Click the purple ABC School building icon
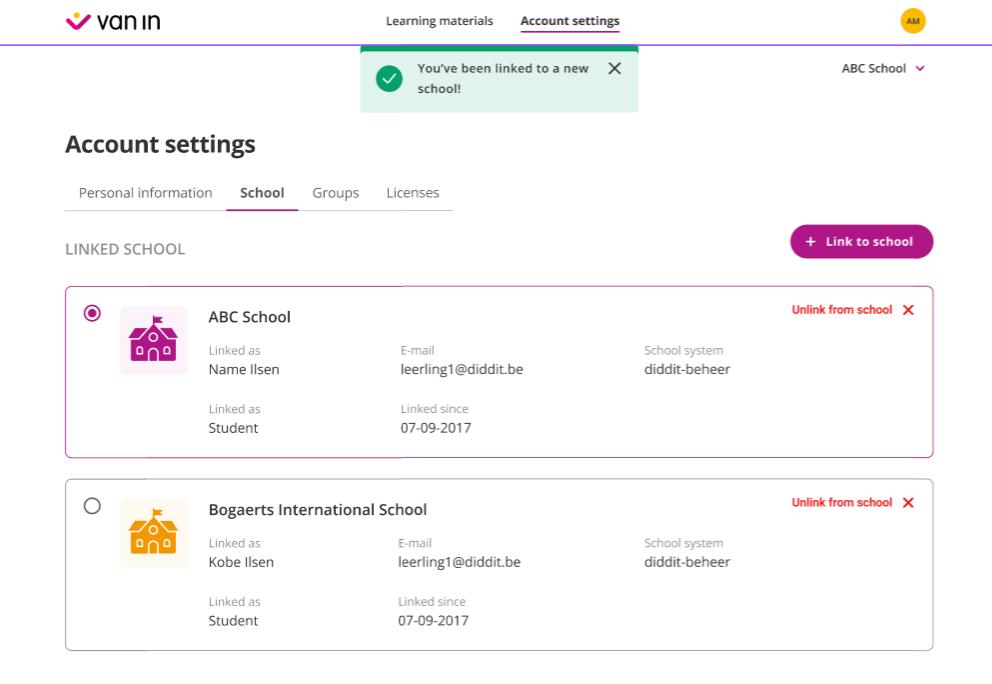 pos(153,340)
